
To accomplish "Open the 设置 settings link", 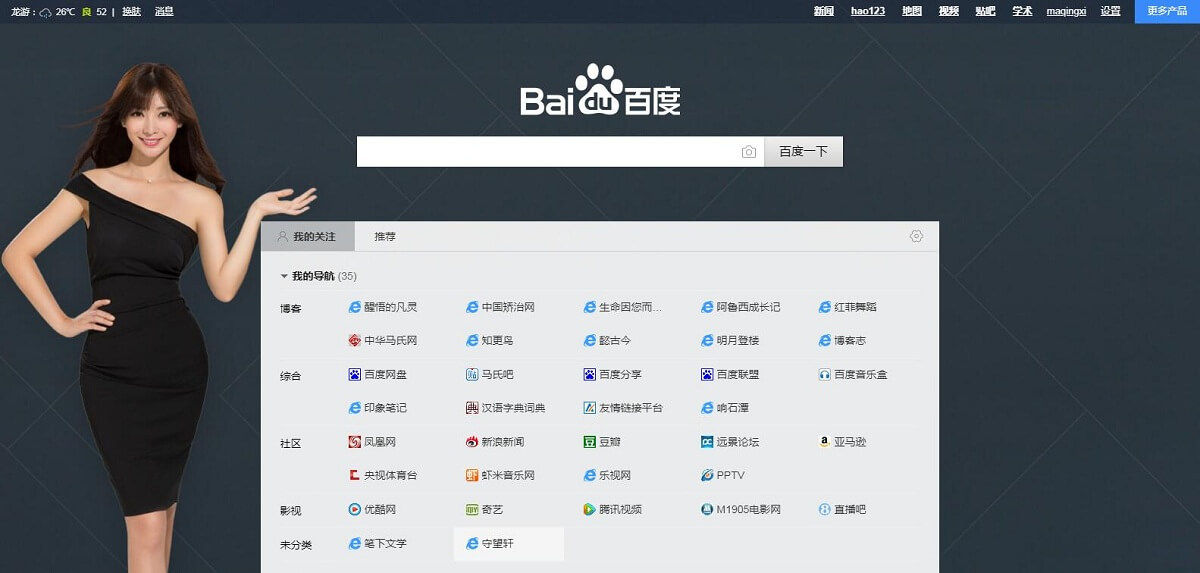I will (x=1111, y=12).
